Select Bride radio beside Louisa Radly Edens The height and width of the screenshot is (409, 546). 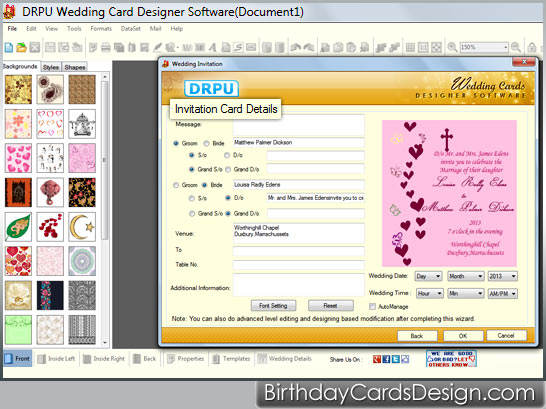[x=204, y=185]
